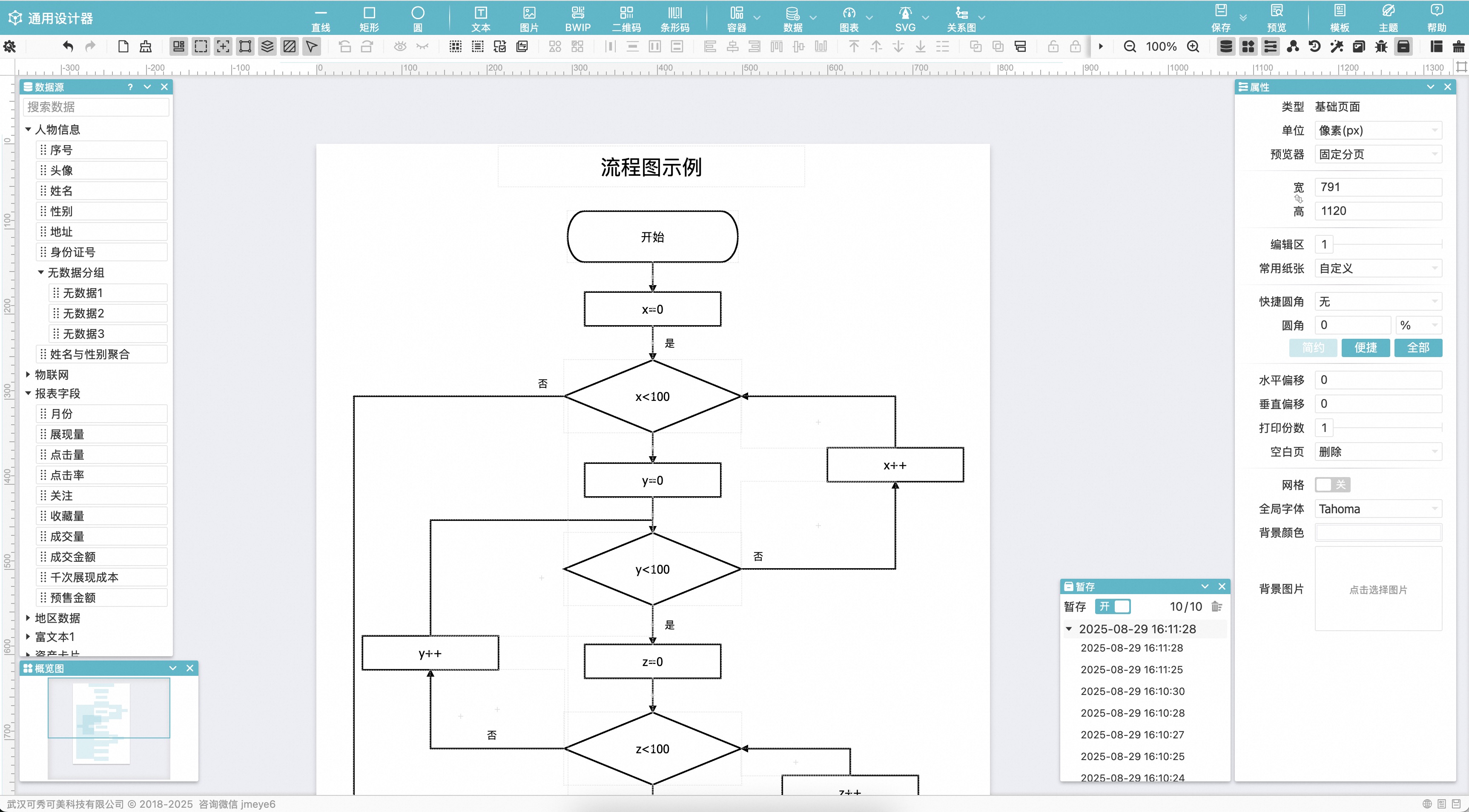
Task: Open the 帮助 help menu
Action: tap(1436, 18)
